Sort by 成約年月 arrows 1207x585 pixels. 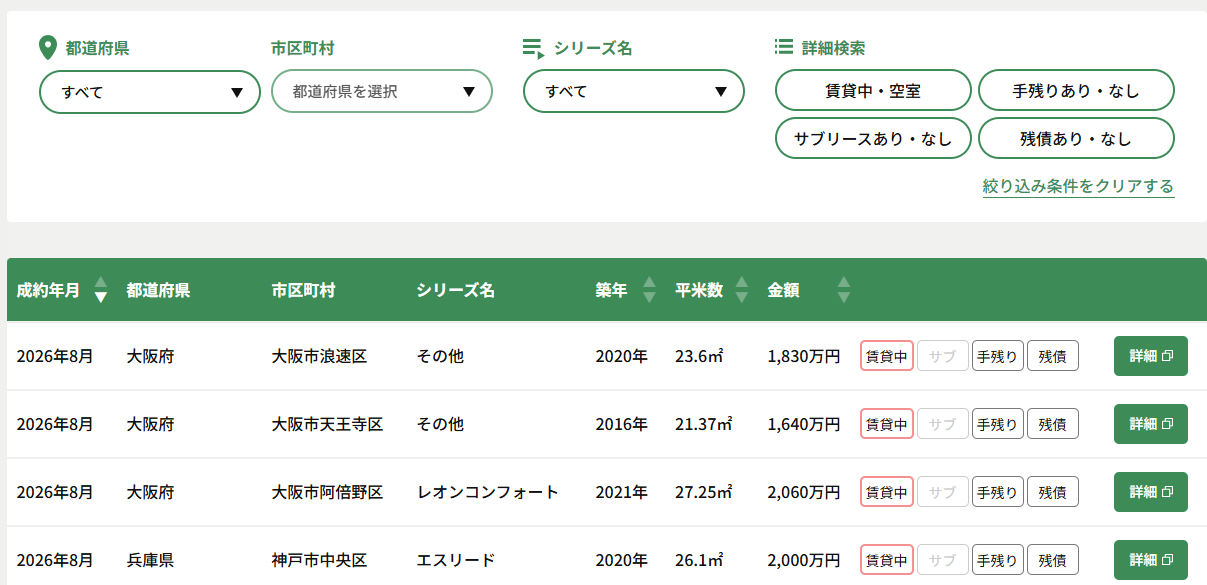[x=100, y=290]
